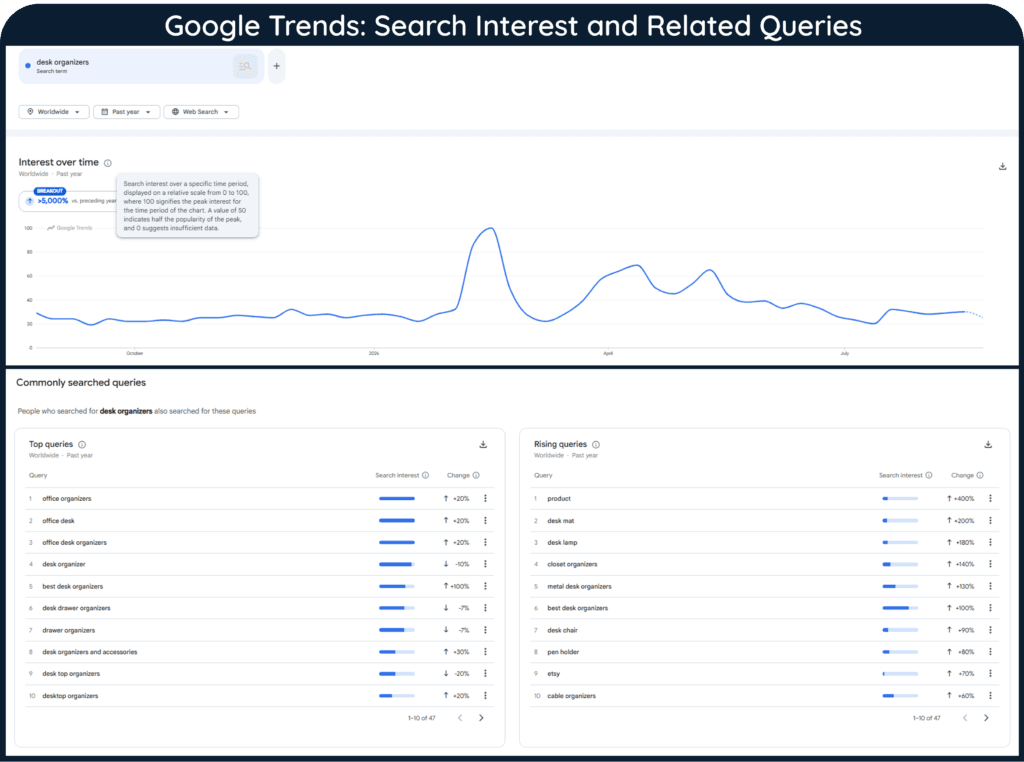This screenshot has height=762, width=1024.
Task: Go to previous page of Rising queries
Action: click(965, 718)
